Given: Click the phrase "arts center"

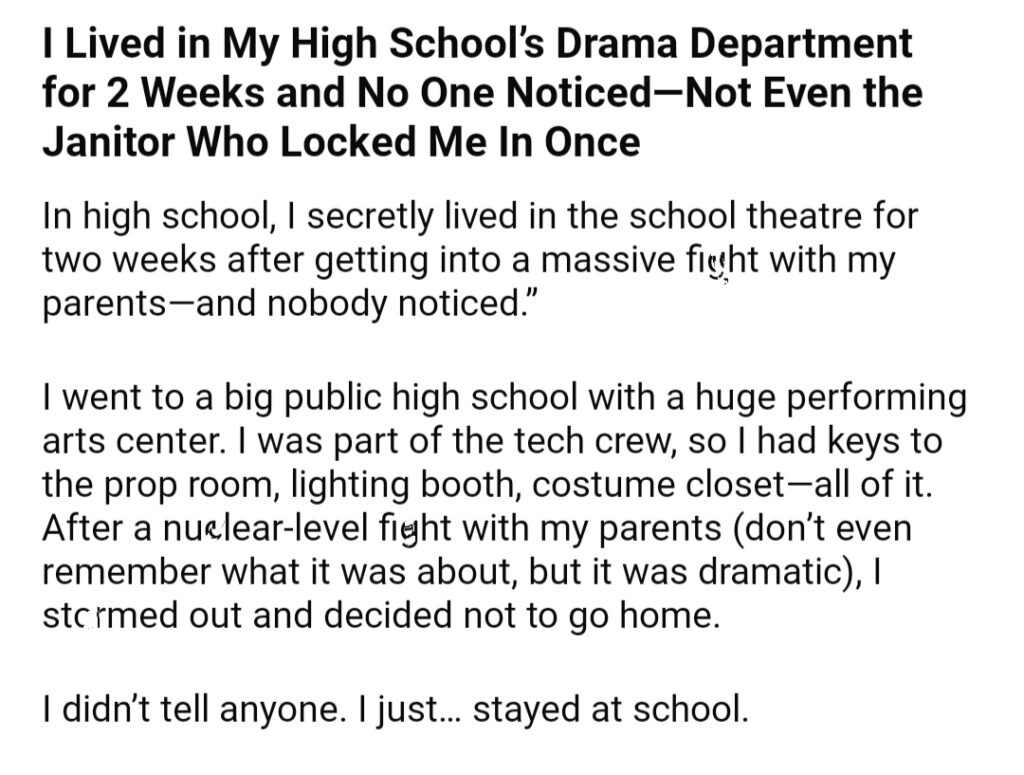Looking at the screenshot, I should click(131, 441).
